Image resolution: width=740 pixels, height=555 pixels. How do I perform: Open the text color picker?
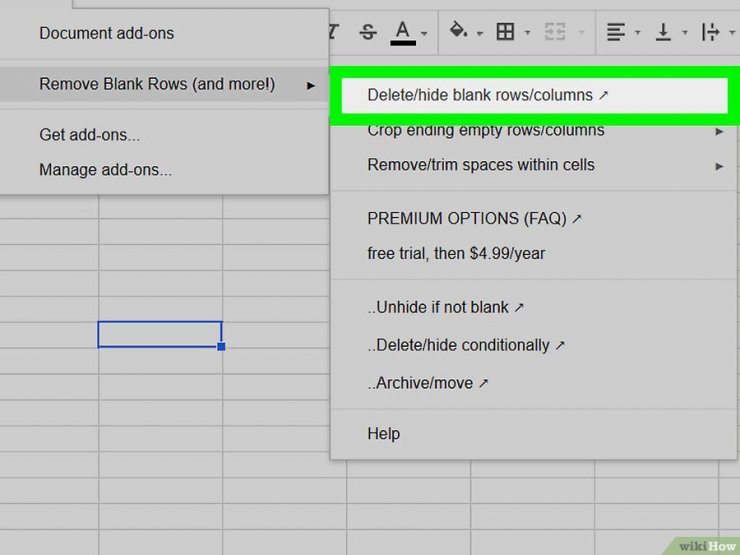[403, 33]
